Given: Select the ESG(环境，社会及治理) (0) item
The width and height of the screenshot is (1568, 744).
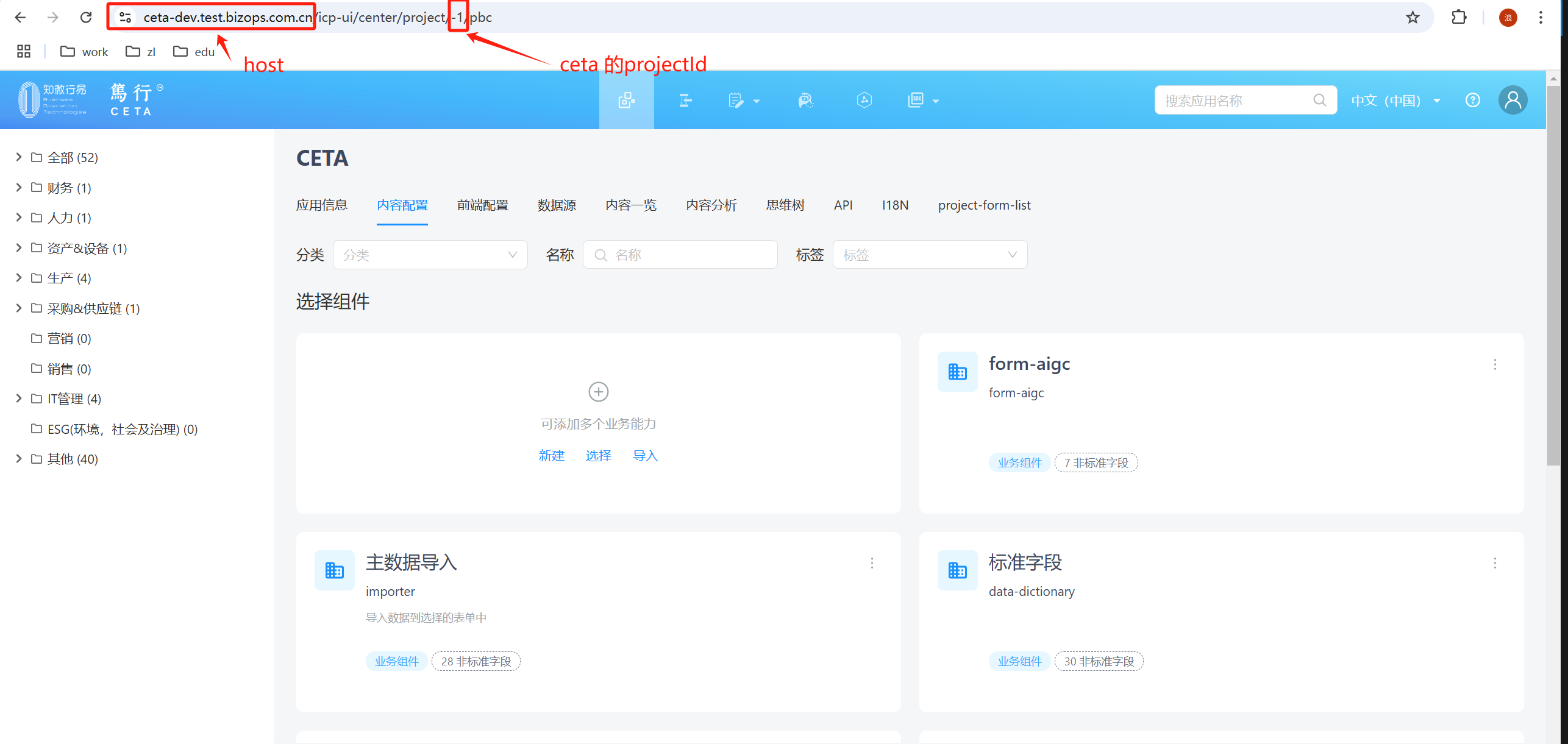Looking at the screenshot, I should [x=115, y=428].
